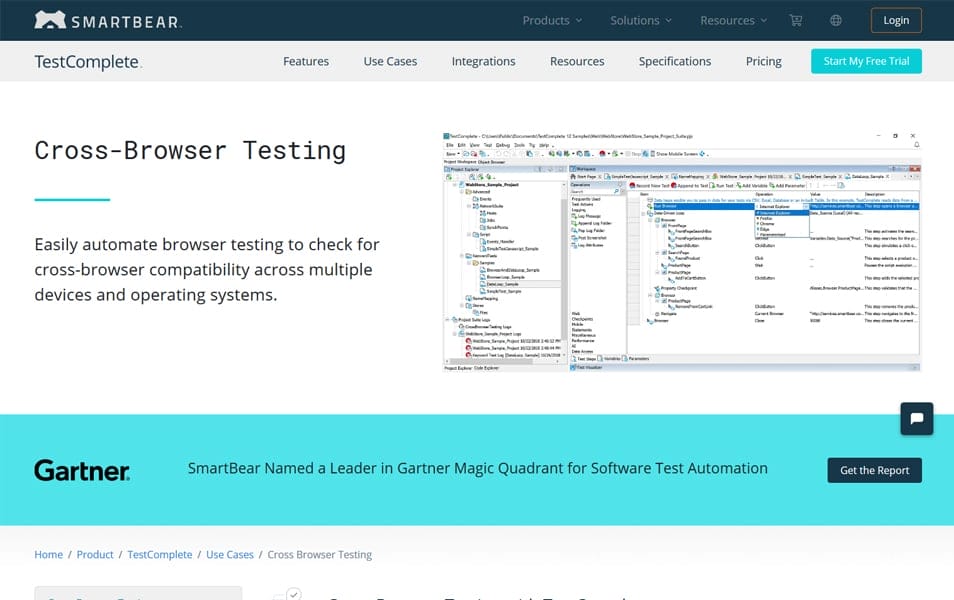The width and height of the screenshot is (954, 600).
Task: Open Resources in TestComplete sub-navigation
Action: 577,61
